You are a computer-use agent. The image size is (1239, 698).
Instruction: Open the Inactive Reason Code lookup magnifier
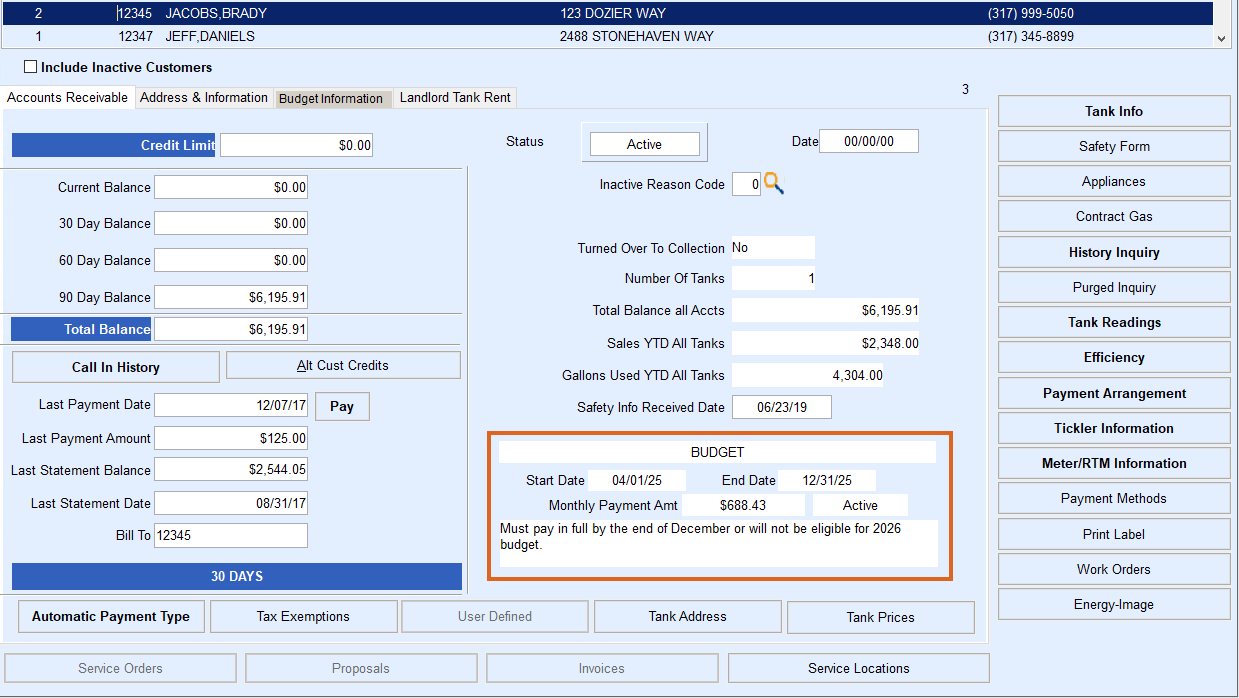773,183
